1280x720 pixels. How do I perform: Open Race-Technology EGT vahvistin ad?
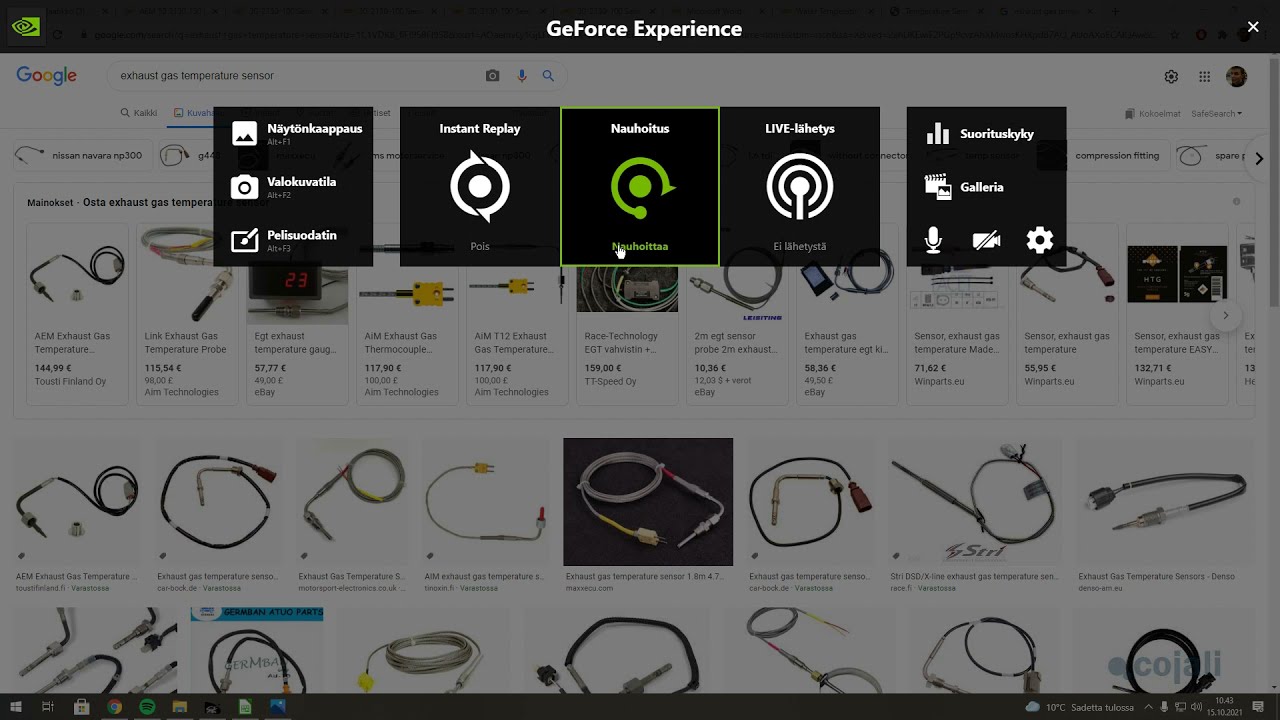[x=627, y=313]
